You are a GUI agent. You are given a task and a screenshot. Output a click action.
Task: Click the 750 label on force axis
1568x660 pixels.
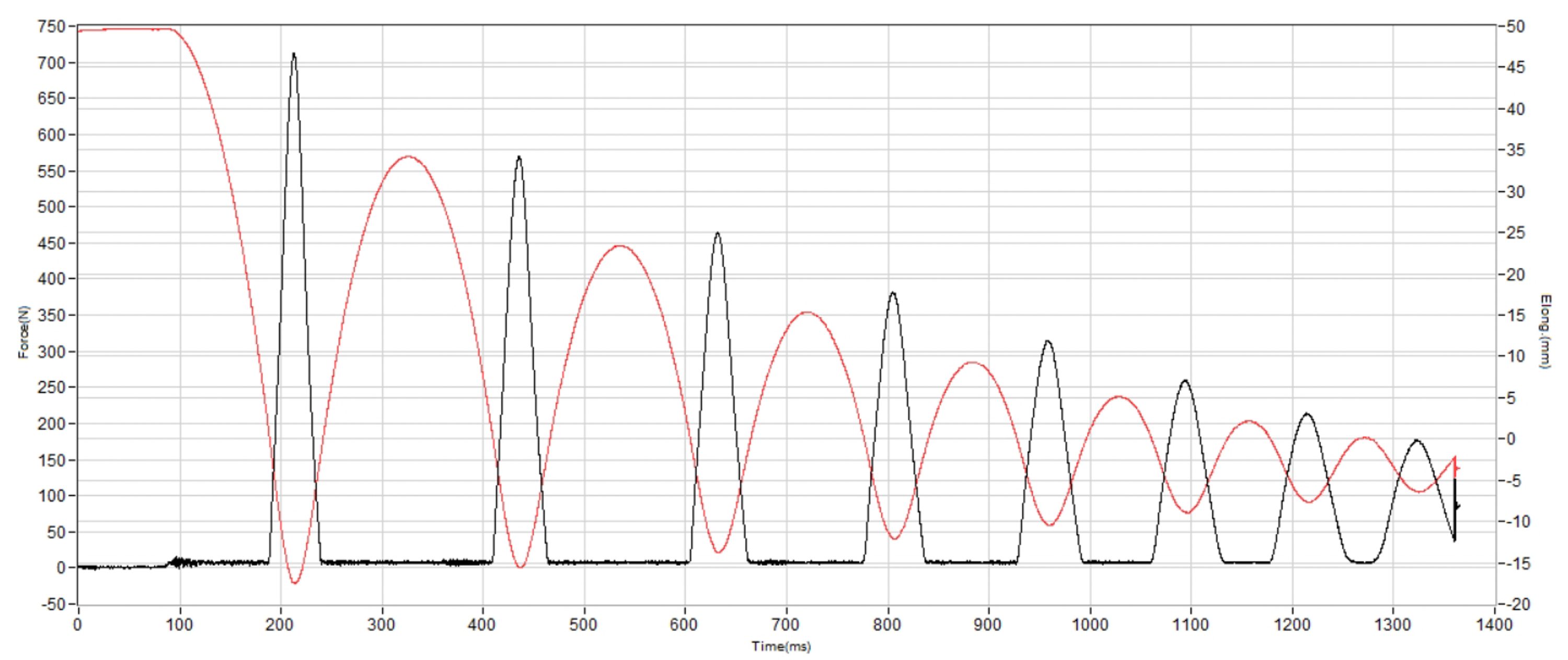(51, 27)
